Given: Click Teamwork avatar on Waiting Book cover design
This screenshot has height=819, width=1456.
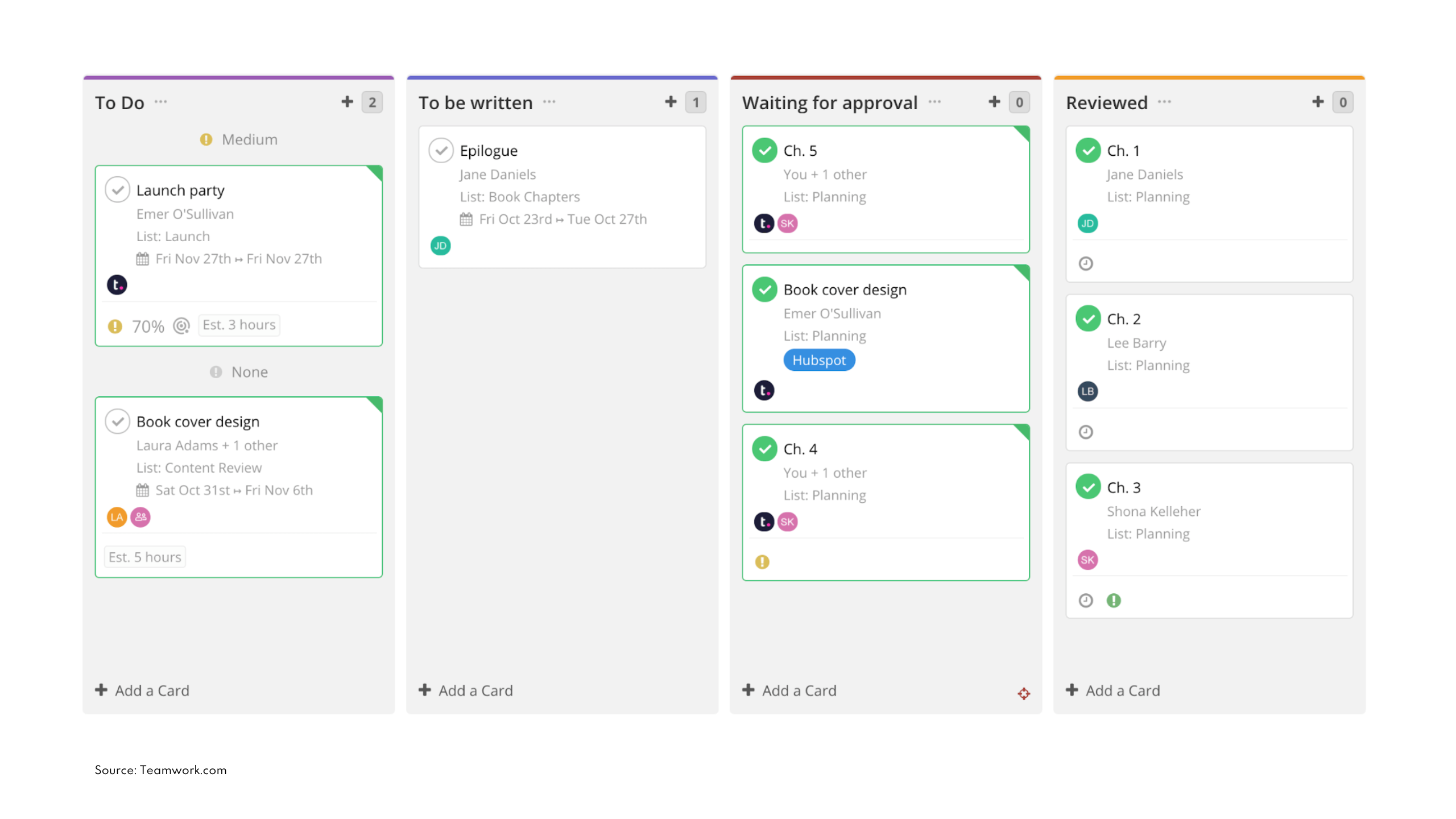Looking at the screenshot, I should point(764,390).
